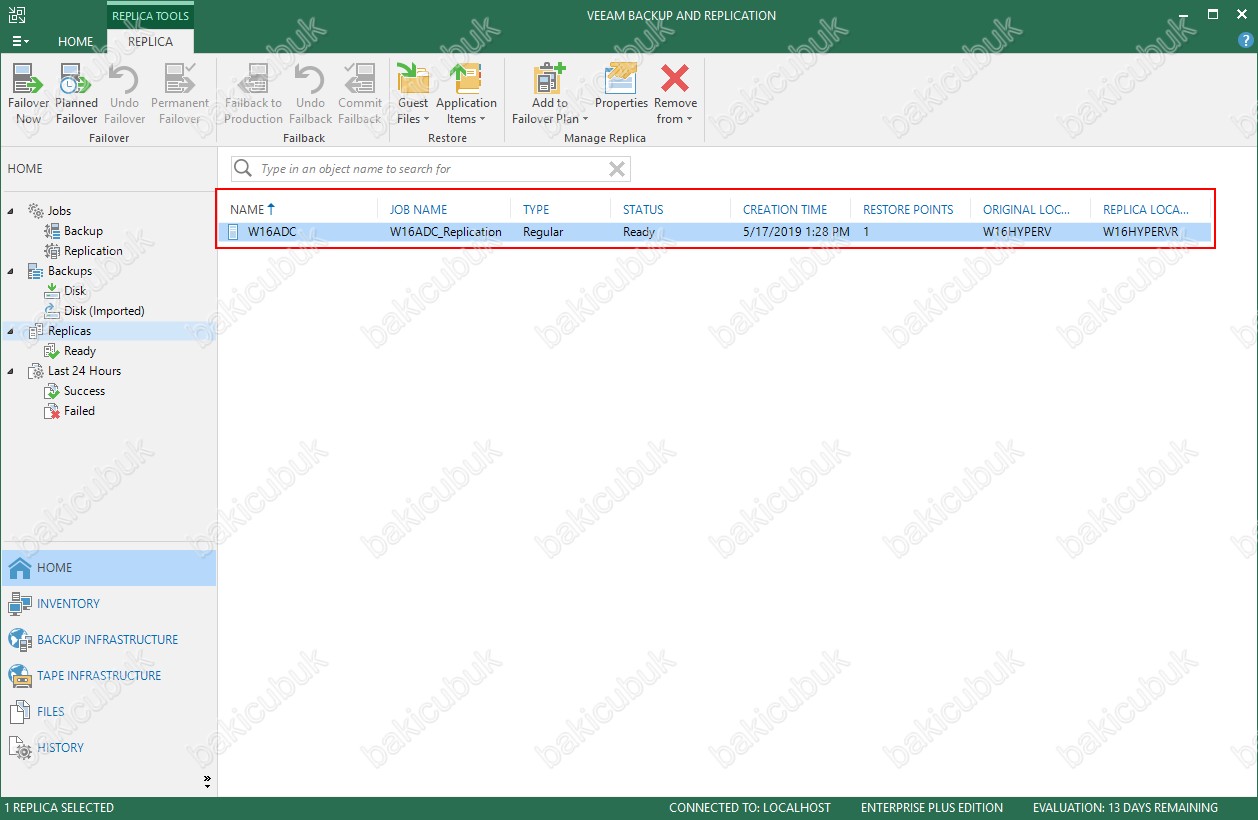Sort the list by the NAME column
Image resolution: width=1258 pixels, height=820 pixels.
[x=251, y=209]
